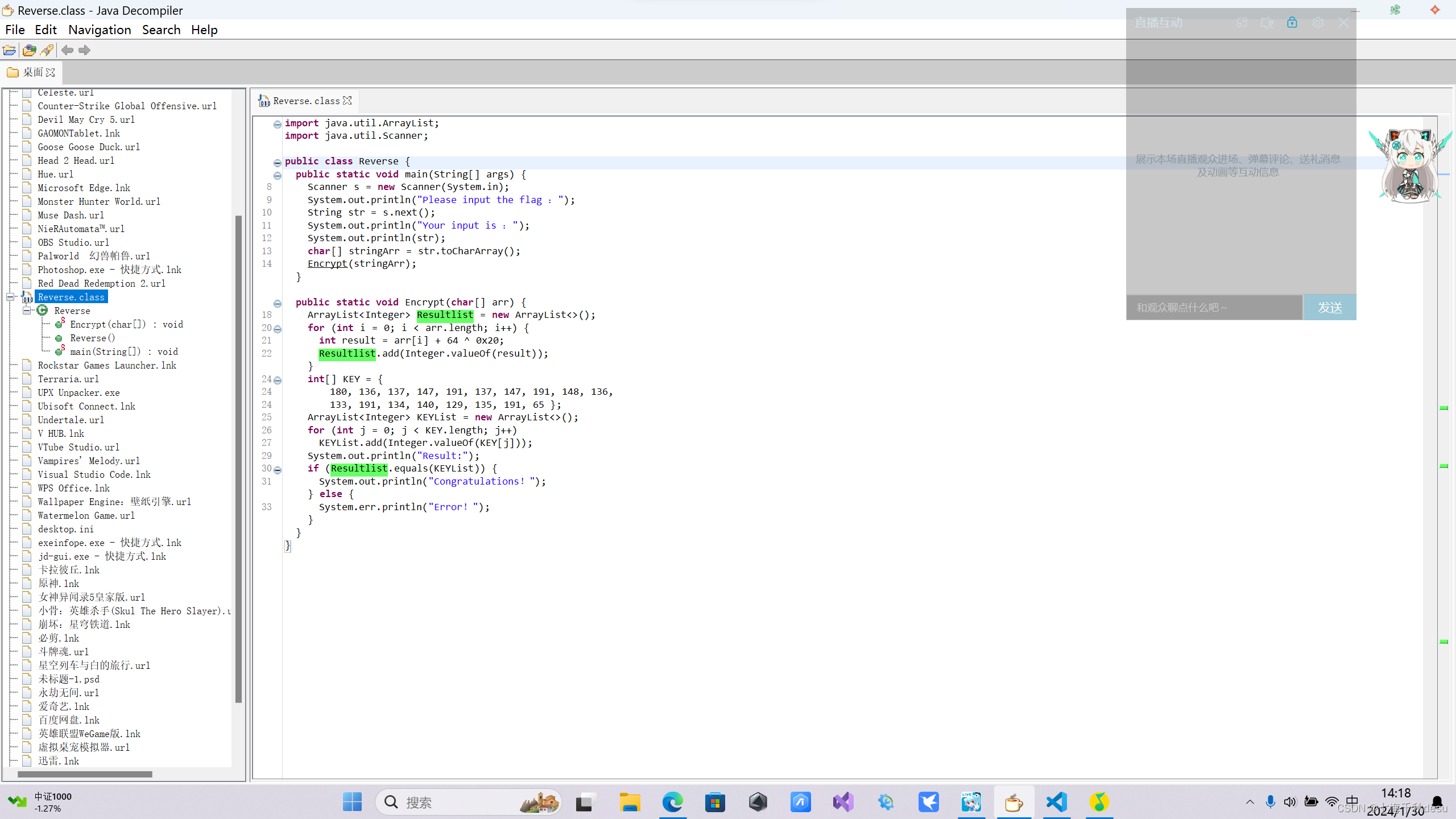Toggle the lock icon in the live overlay
The width and height of the screenshot is (1456, 819).
pyautogui.click(x=1292, y=23)
